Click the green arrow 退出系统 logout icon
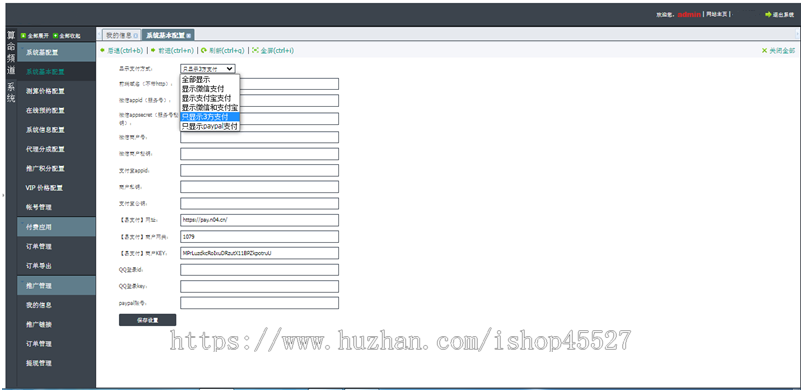This screenshot has width=803, height=392. pyautogui.click(x=768, y=15)
